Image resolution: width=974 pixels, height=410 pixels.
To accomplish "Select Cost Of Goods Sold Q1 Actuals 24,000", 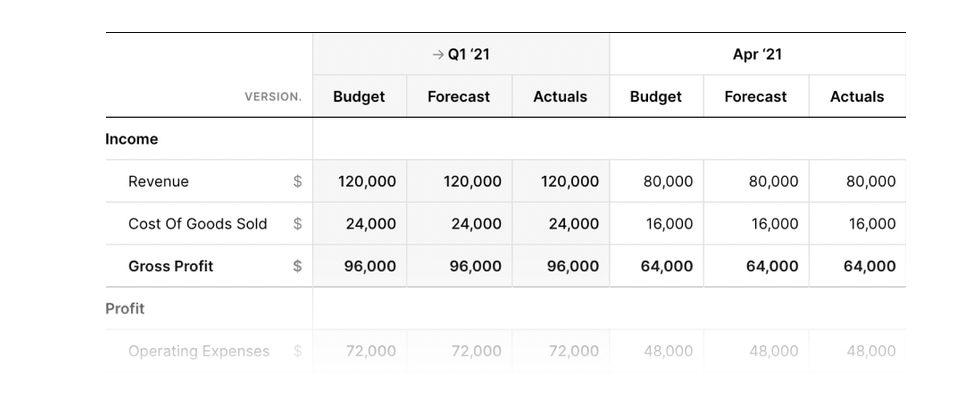I will 561,224.
